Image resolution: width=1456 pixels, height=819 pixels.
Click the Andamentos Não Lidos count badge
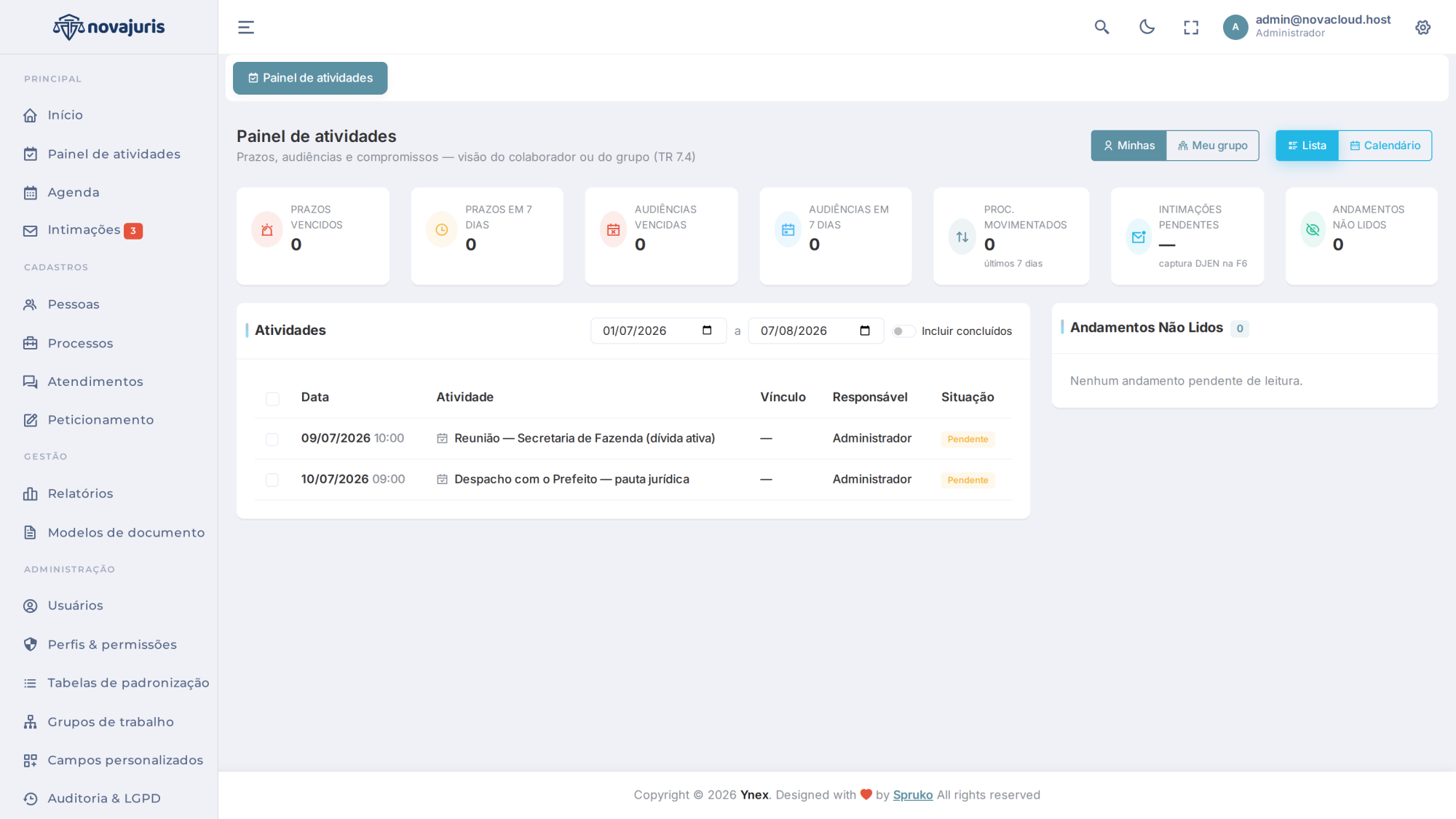point(1240,328)
